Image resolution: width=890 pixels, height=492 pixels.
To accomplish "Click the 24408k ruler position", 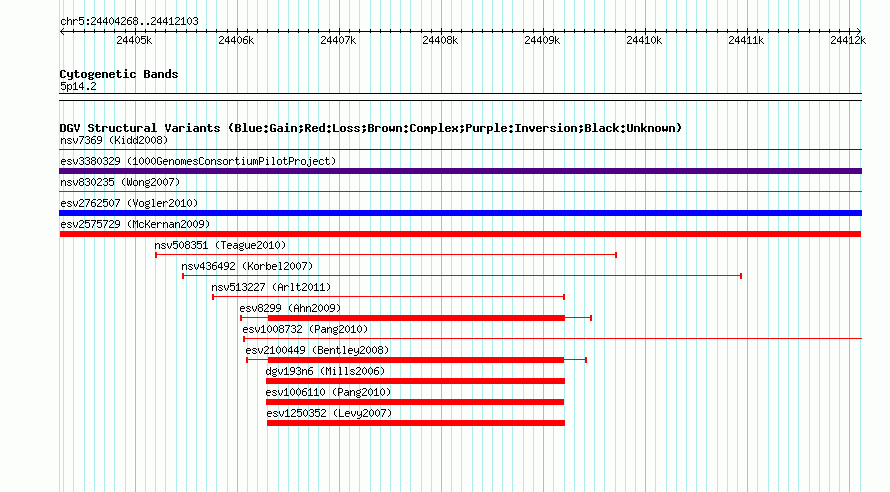I will pos(440,40).
